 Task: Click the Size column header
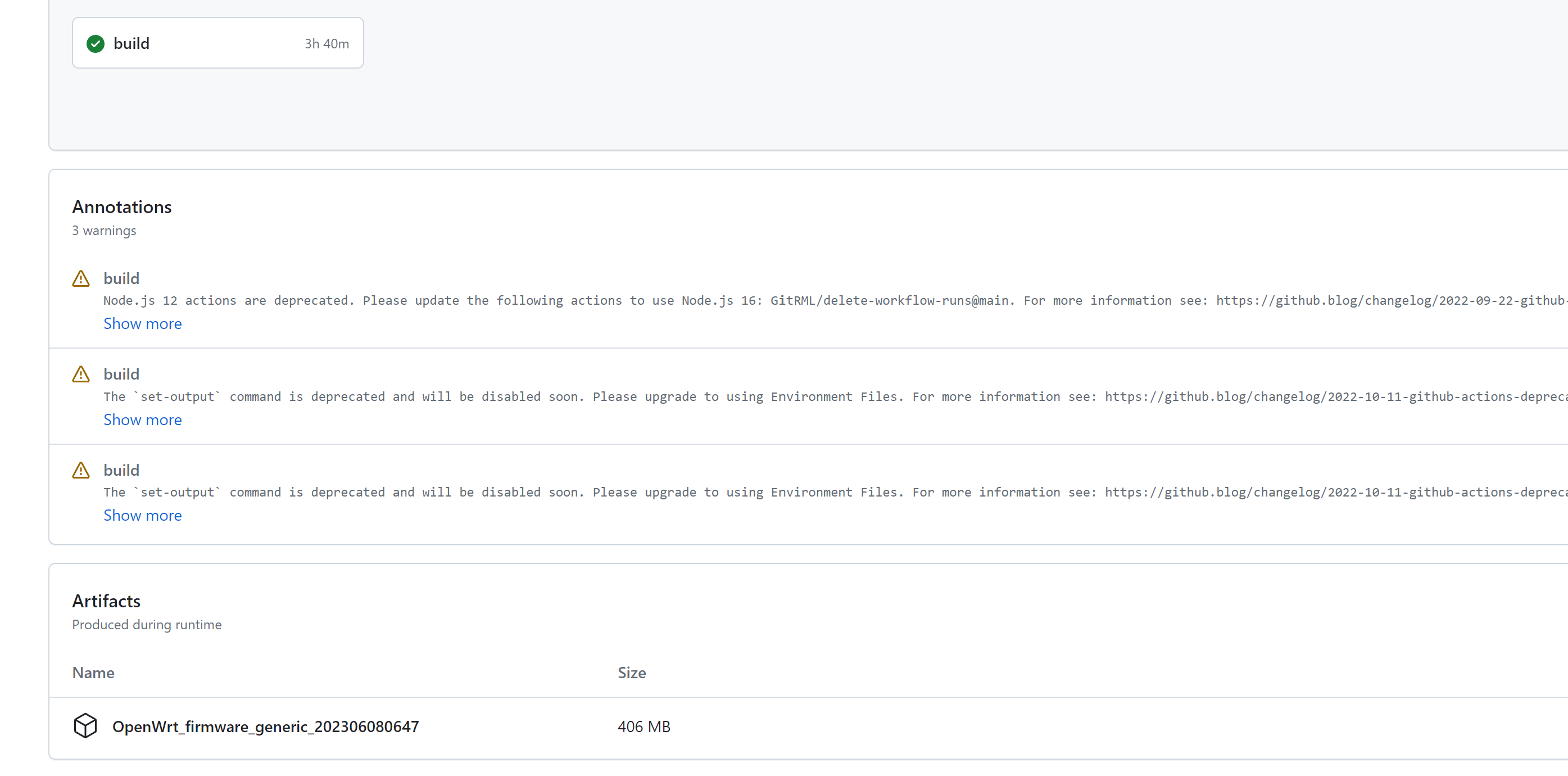click(x=631, y=673)
